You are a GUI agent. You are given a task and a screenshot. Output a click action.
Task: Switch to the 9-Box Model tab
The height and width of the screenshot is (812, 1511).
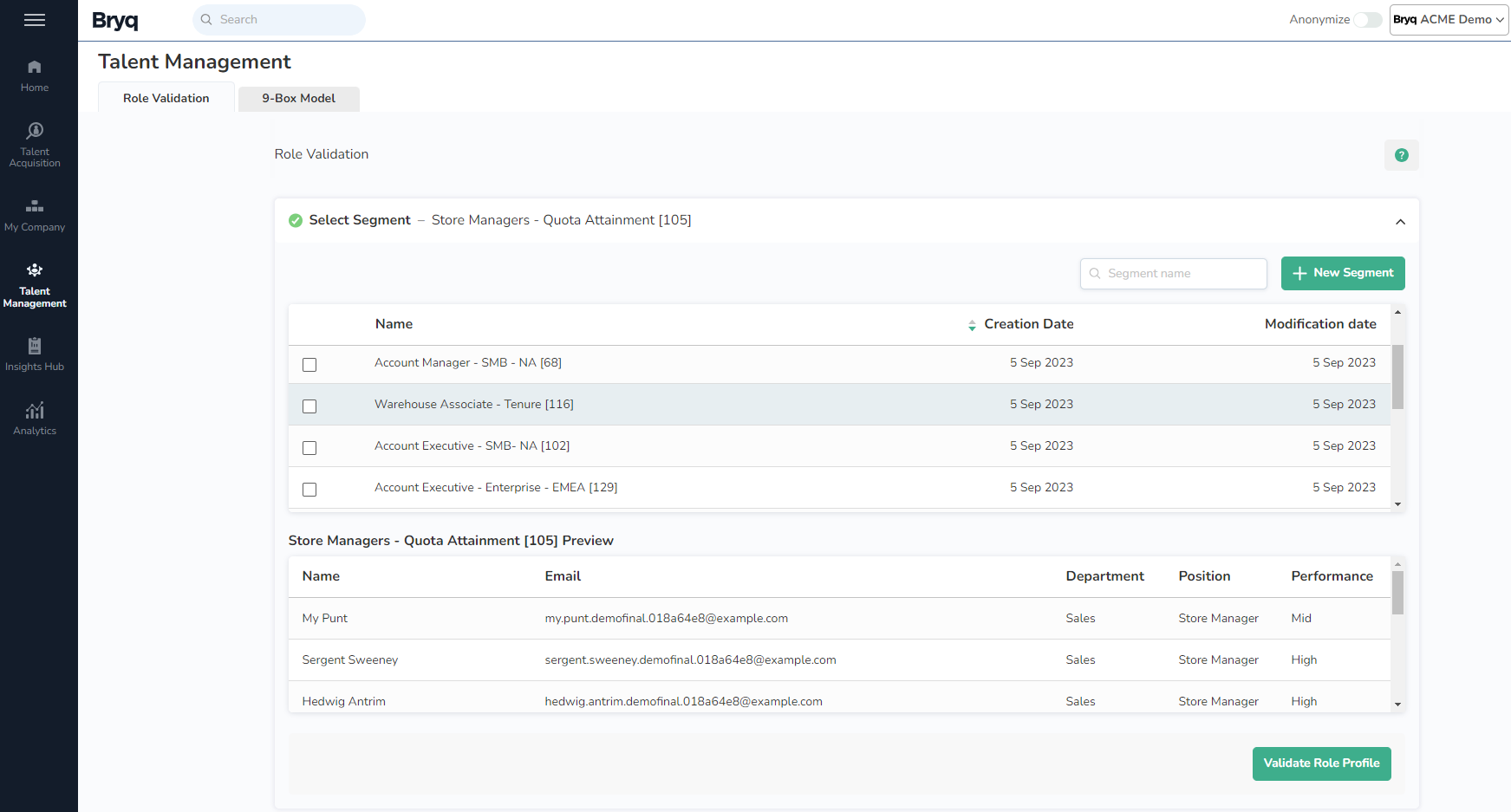[298, 99]
